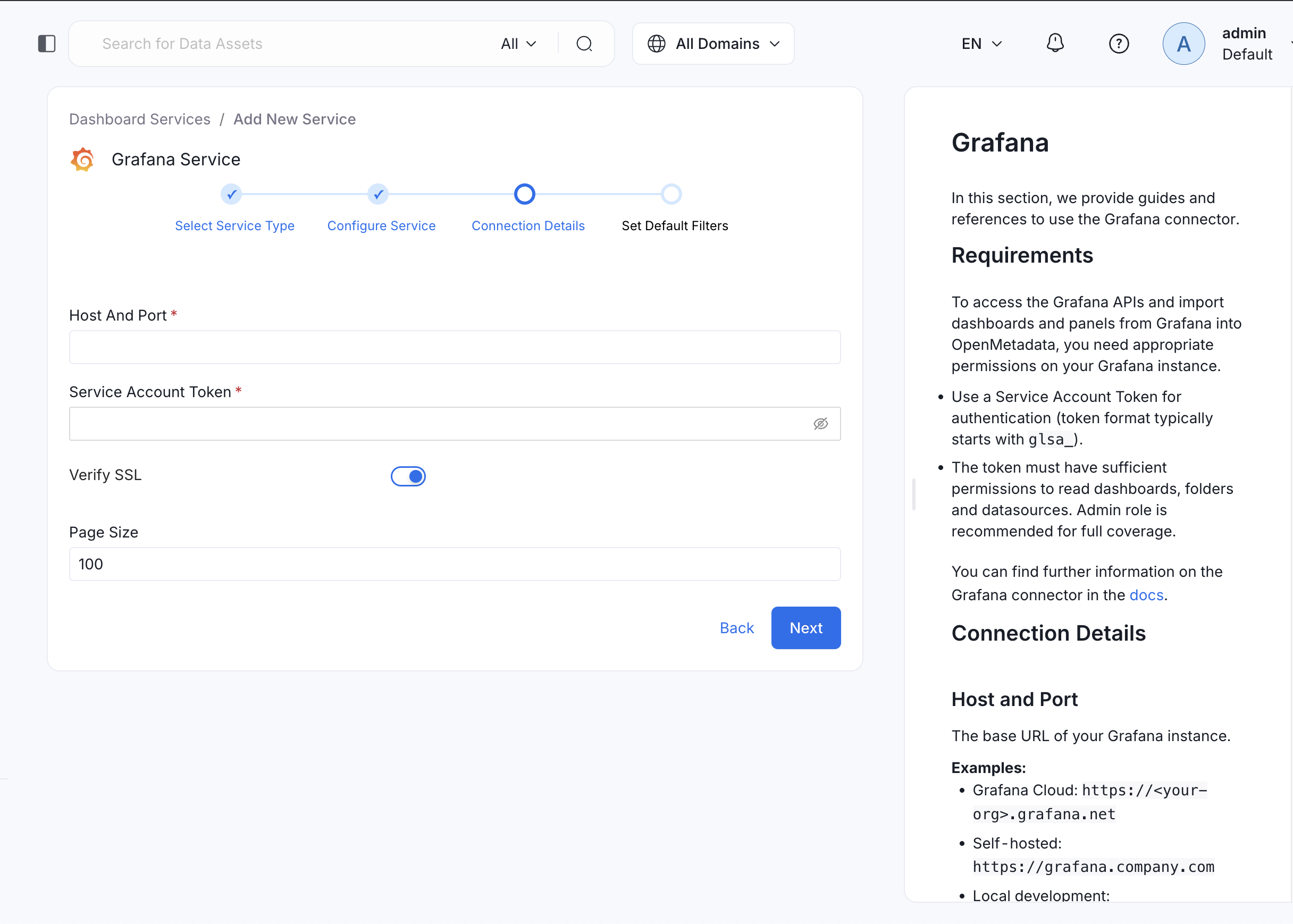The height and width of the screenshot is (924, 1293).
Task: Open the notifications bell
Action: [1055, 43]
